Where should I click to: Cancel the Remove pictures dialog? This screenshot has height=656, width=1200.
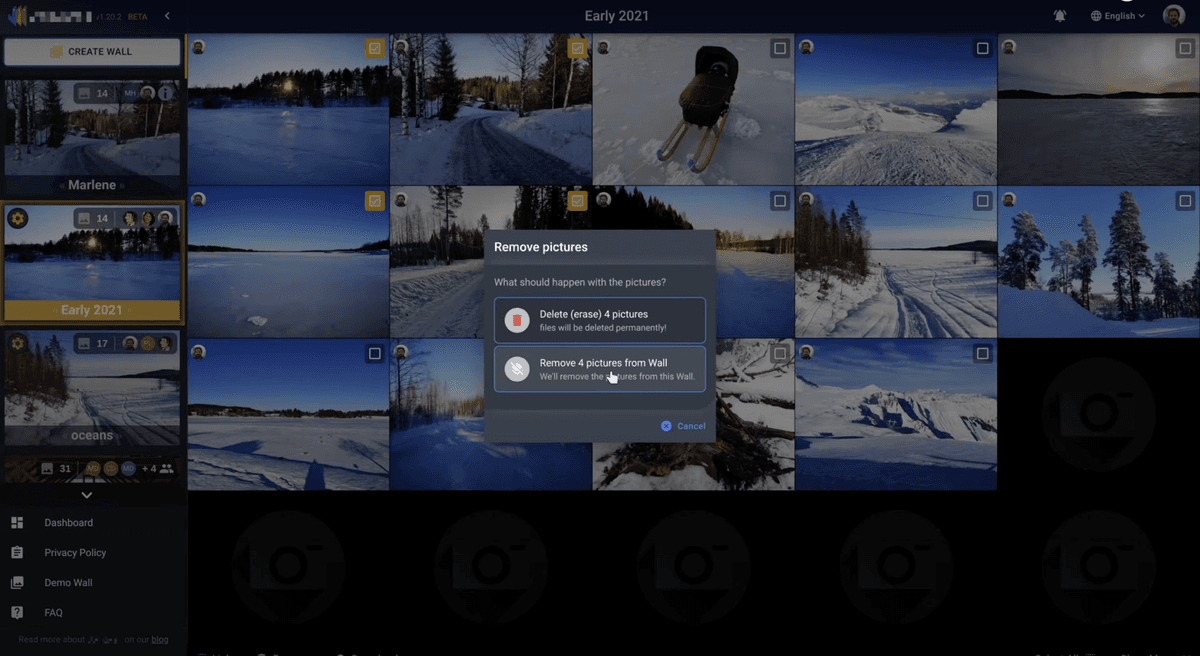click(684, 426)
